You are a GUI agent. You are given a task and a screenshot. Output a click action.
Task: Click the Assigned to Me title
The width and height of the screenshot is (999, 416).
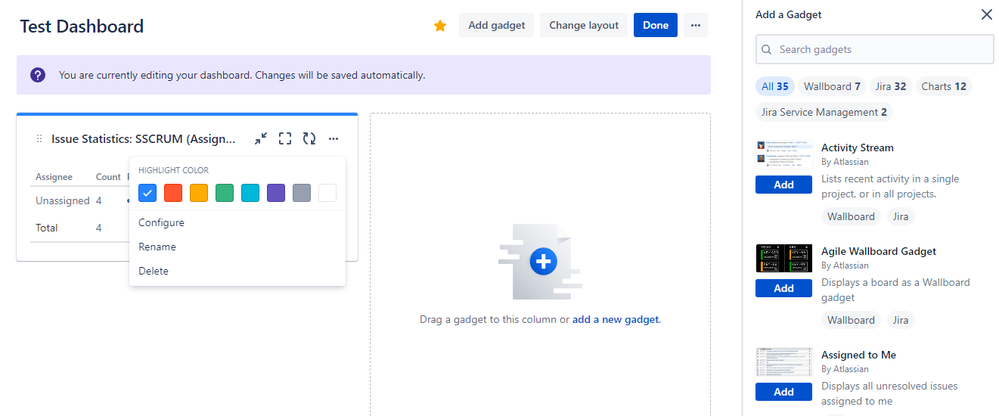point(858,355)
